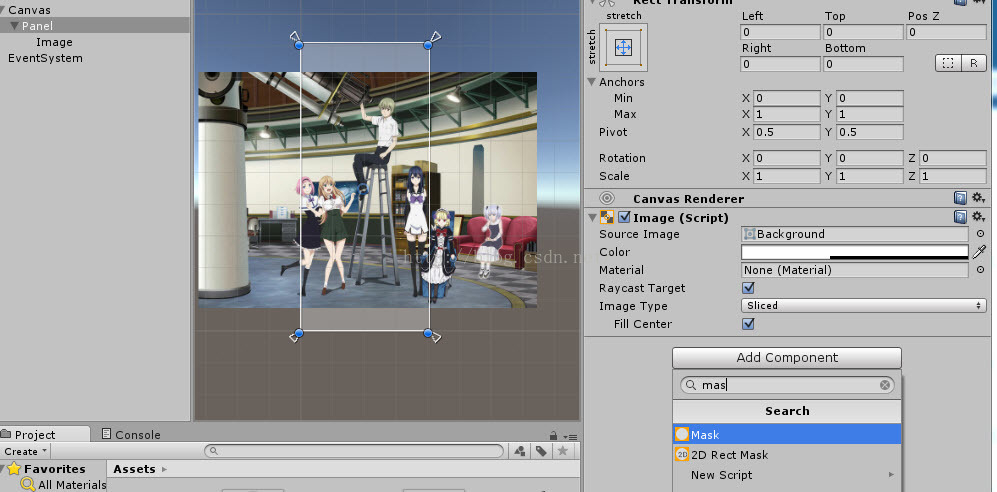Edit the Pos Z value field
Viewport: 997px width, 492px height.
coord(947,32)
